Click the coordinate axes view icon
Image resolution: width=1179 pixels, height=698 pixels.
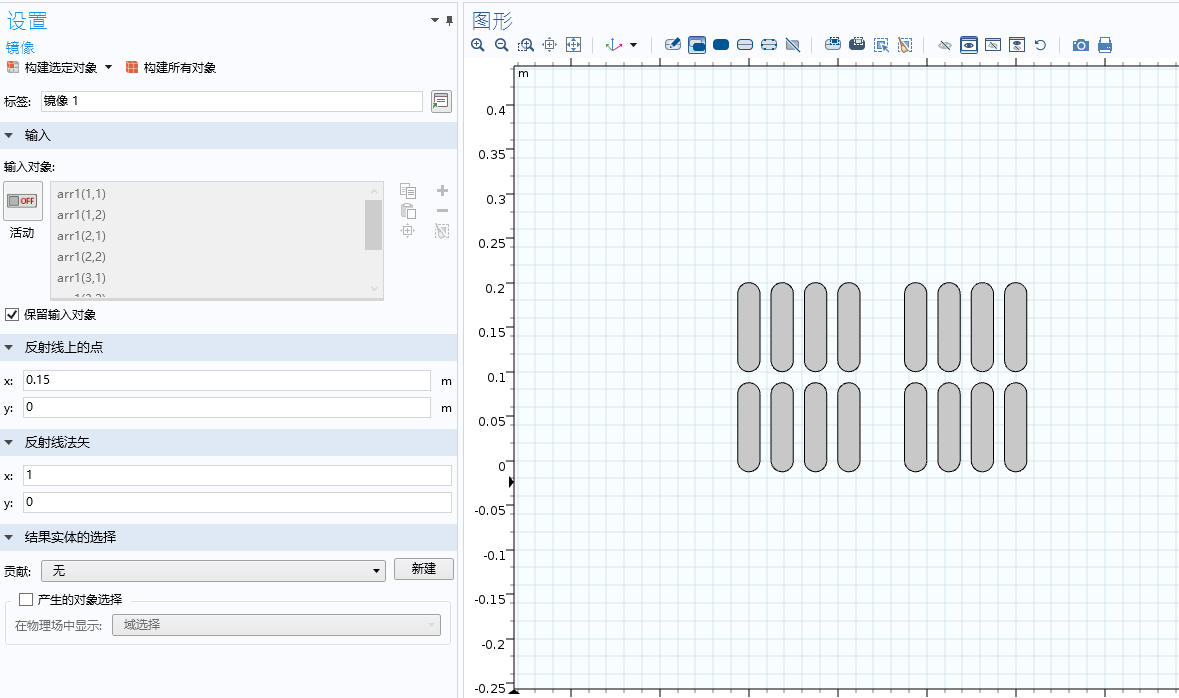pyautogui.click(x=614, y=45)
